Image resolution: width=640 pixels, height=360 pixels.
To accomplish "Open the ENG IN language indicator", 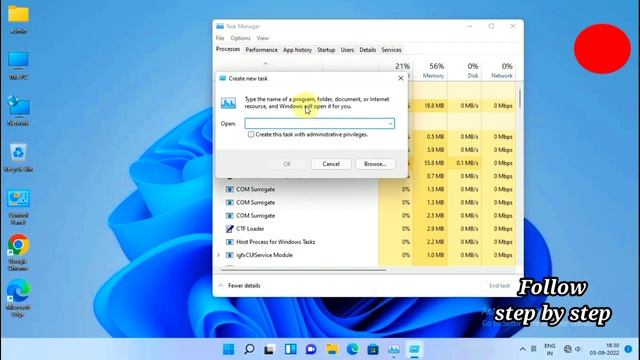I will (x=550, y=349).
